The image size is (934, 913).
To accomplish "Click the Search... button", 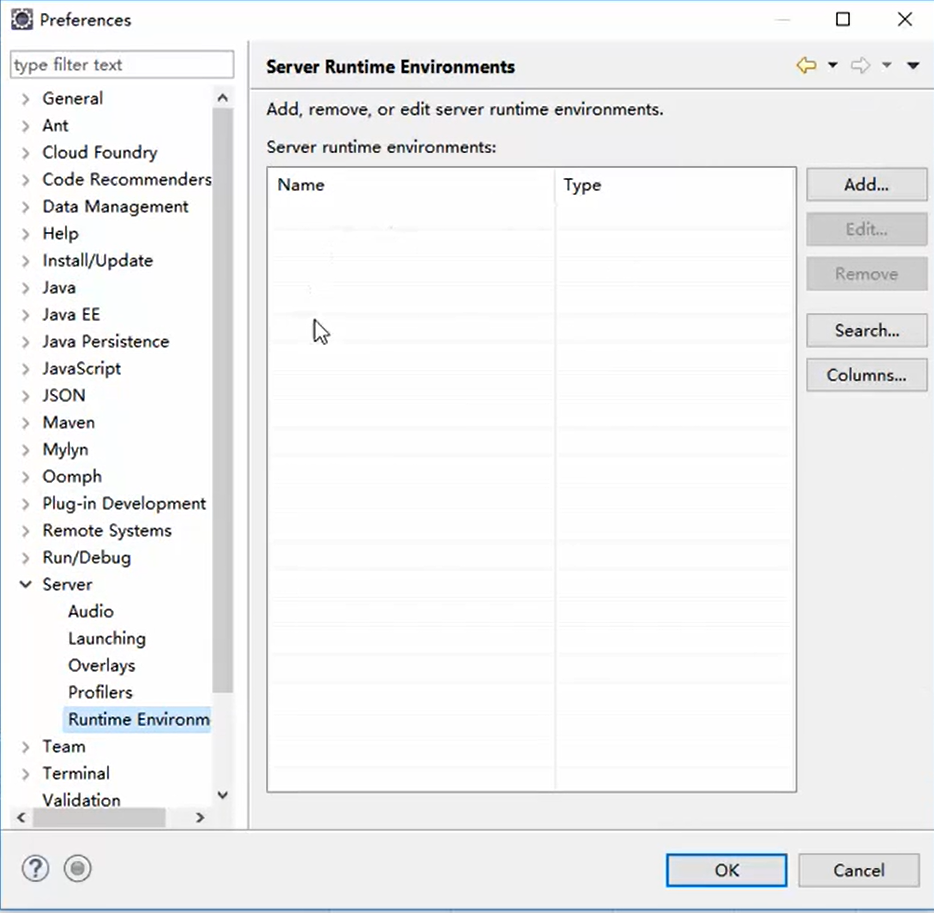I will (x=866, y=331).
